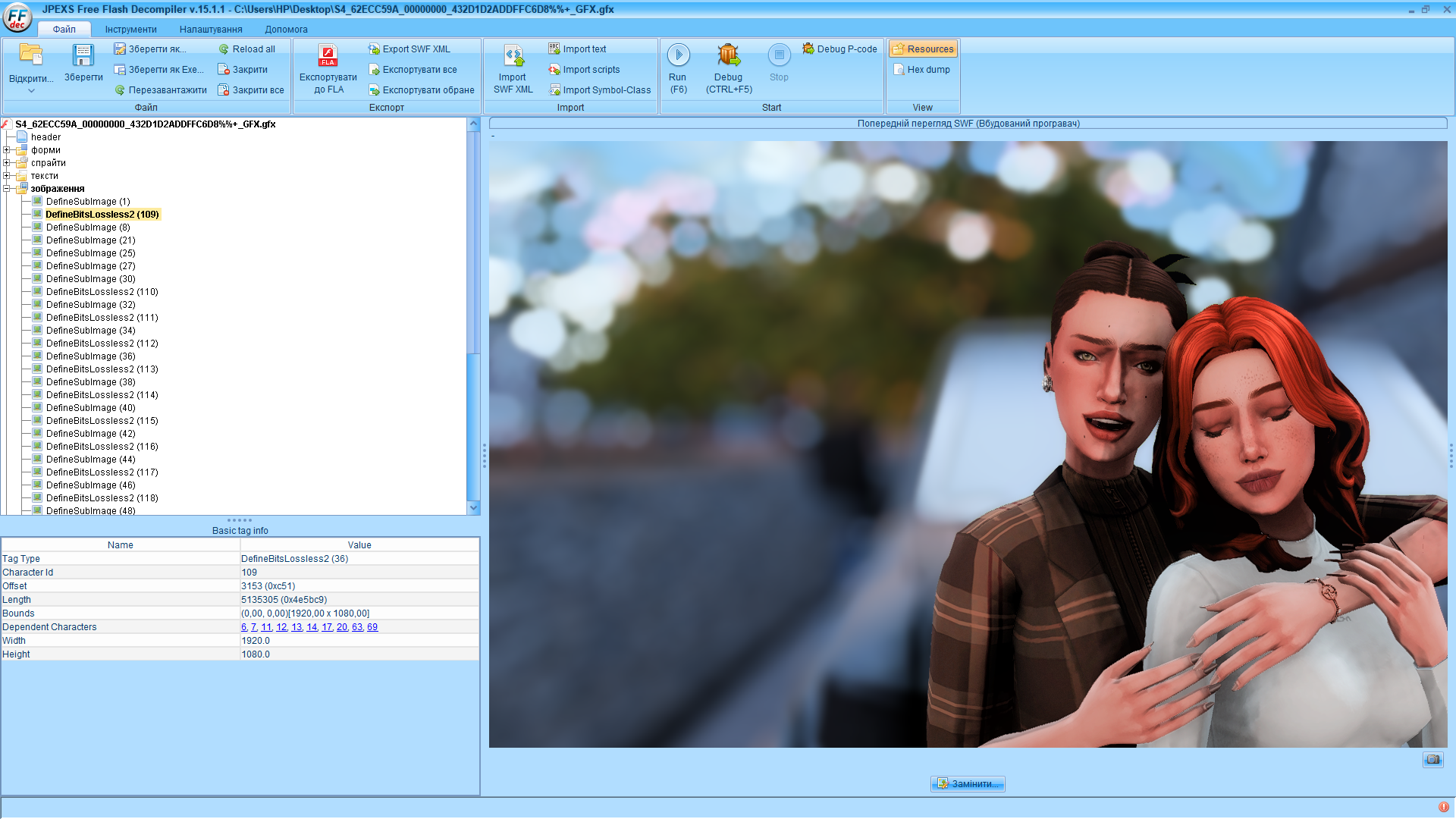Open the Відкрити dropdown arrow
1456x819 pixels.
31,91
